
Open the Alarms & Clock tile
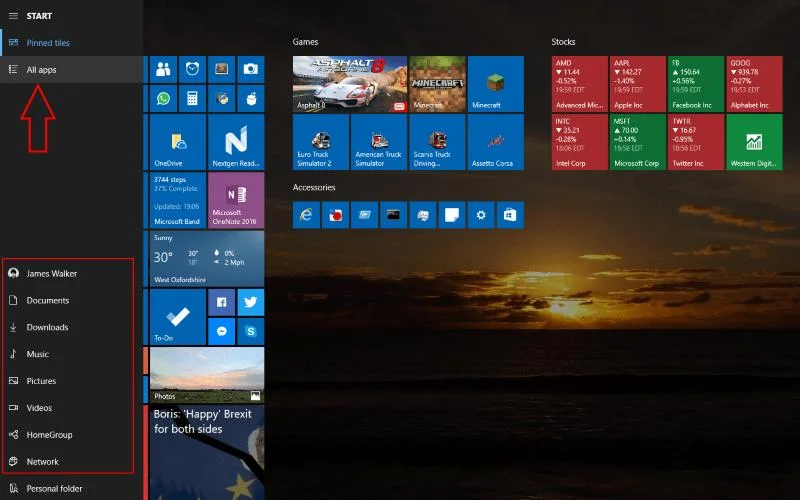coord(192,69)
